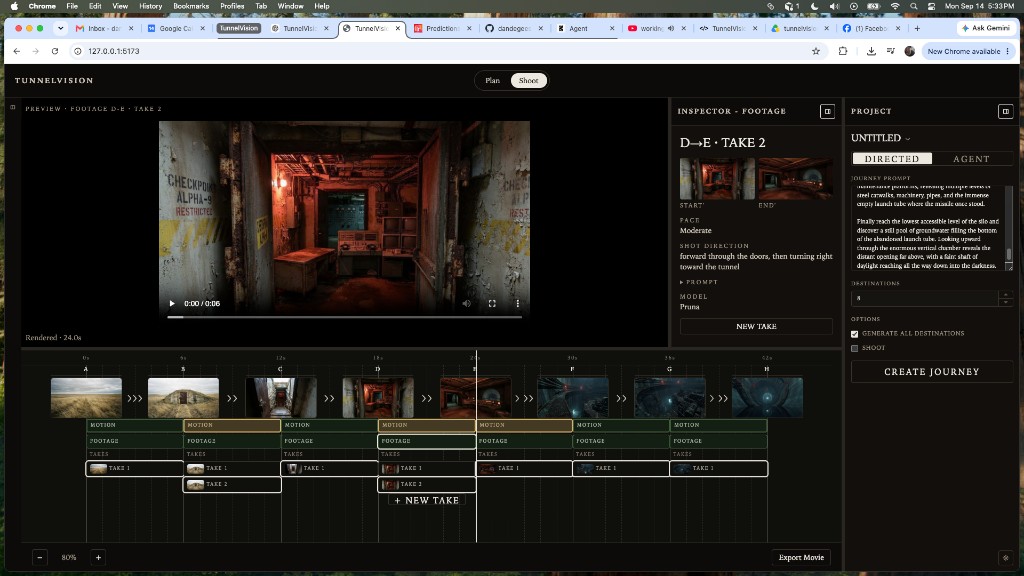Select Take 1 in the A segment
This screenshot has height=576, width=1024.
[135, 468]
